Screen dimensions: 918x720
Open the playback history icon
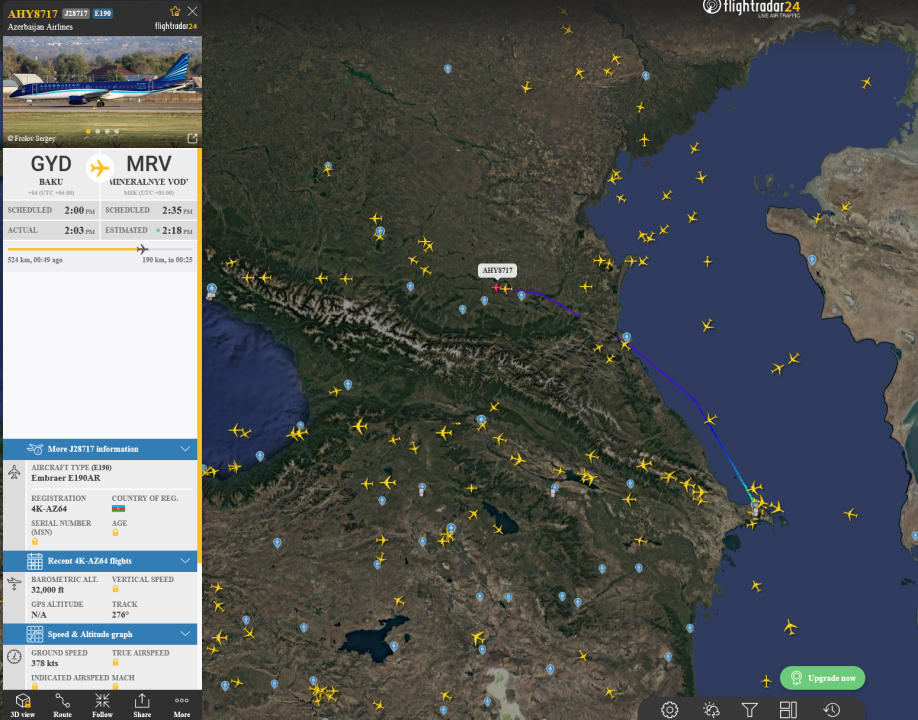829,708
